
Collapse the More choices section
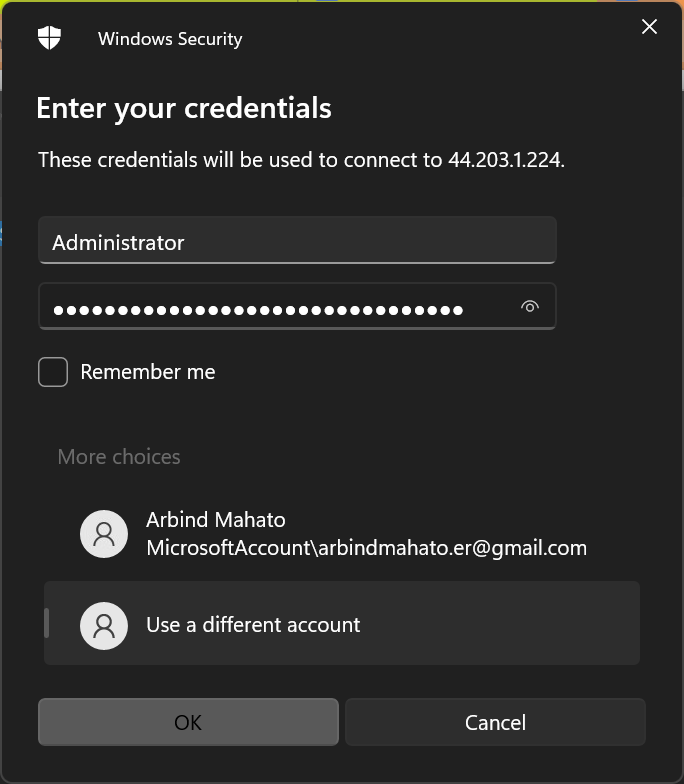119,456
